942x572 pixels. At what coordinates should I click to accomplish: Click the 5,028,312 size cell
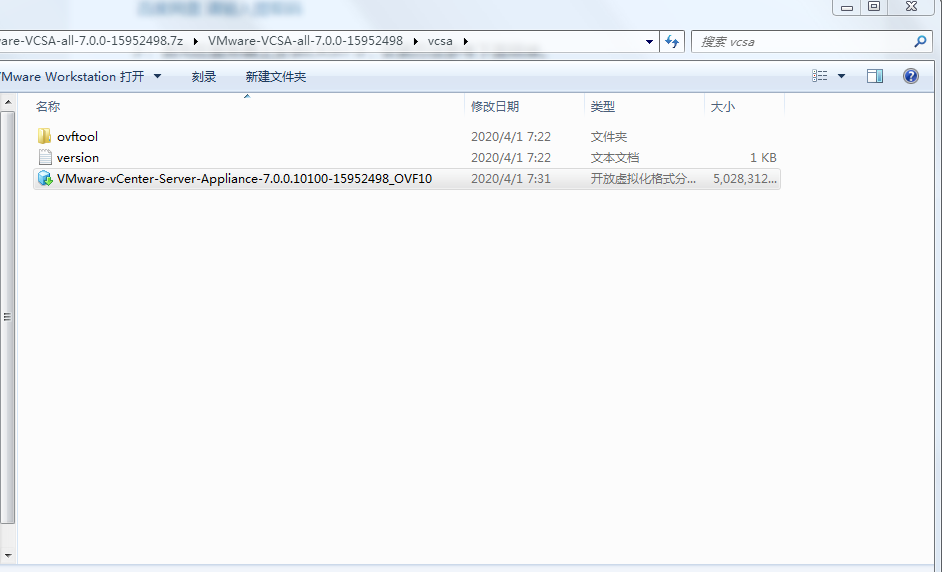(x=744, y=178)
